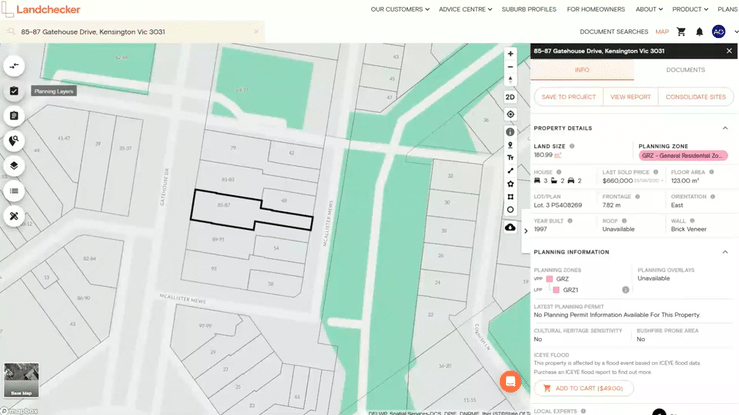Image resolution: width=739 pixels, height=415 pixels.
Task: Switch to the Documents tab
Action: point(685,70)
